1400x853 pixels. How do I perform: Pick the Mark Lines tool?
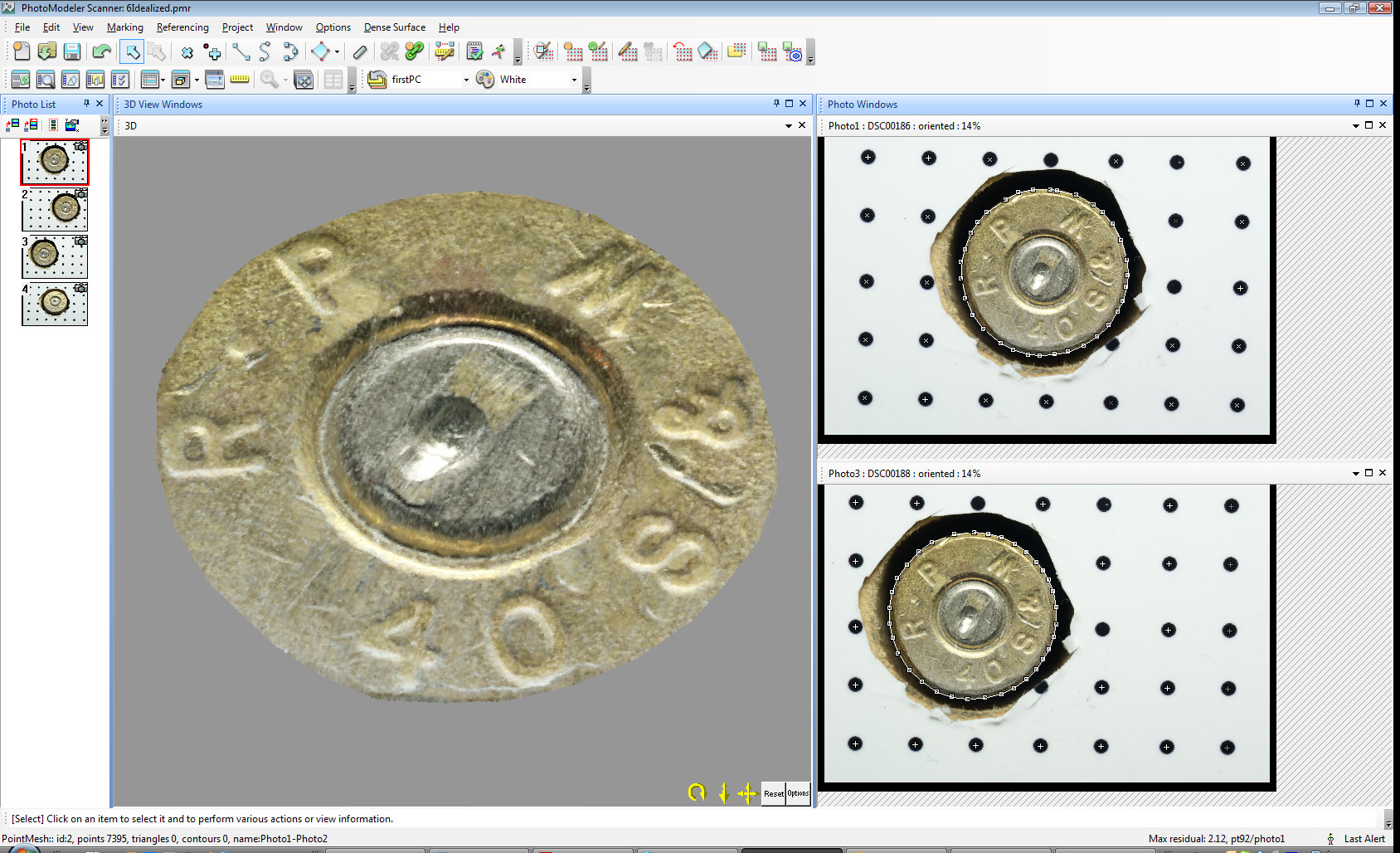coord(241,52)
